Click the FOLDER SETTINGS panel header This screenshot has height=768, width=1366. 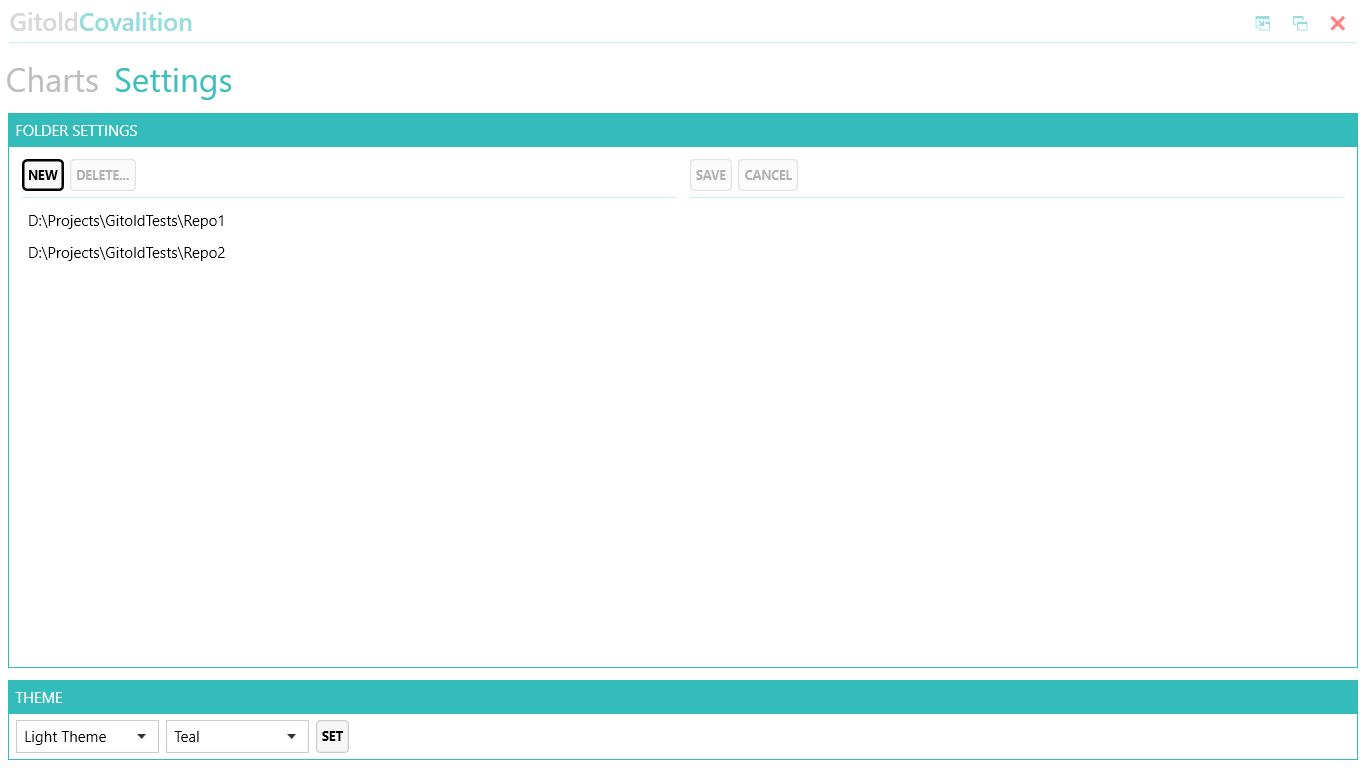click(77, 130)
